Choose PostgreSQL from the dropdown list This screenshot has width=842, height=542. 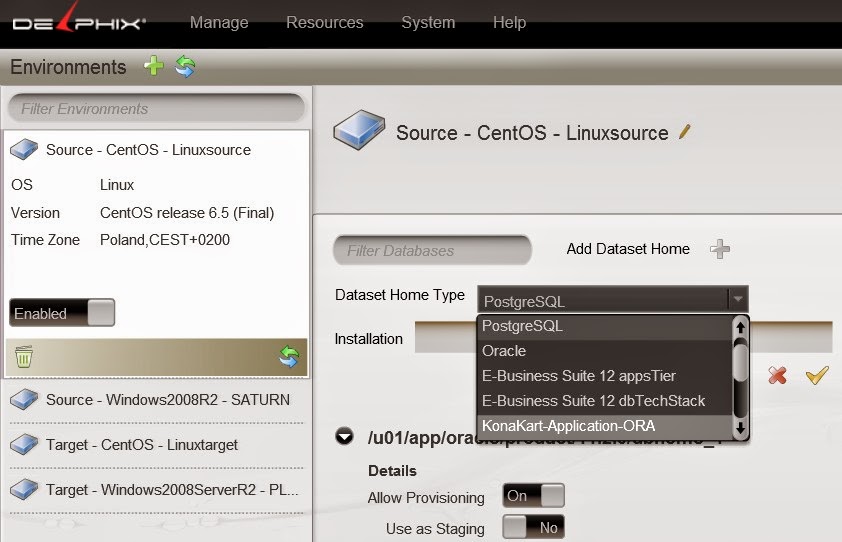tap(605, 326)
